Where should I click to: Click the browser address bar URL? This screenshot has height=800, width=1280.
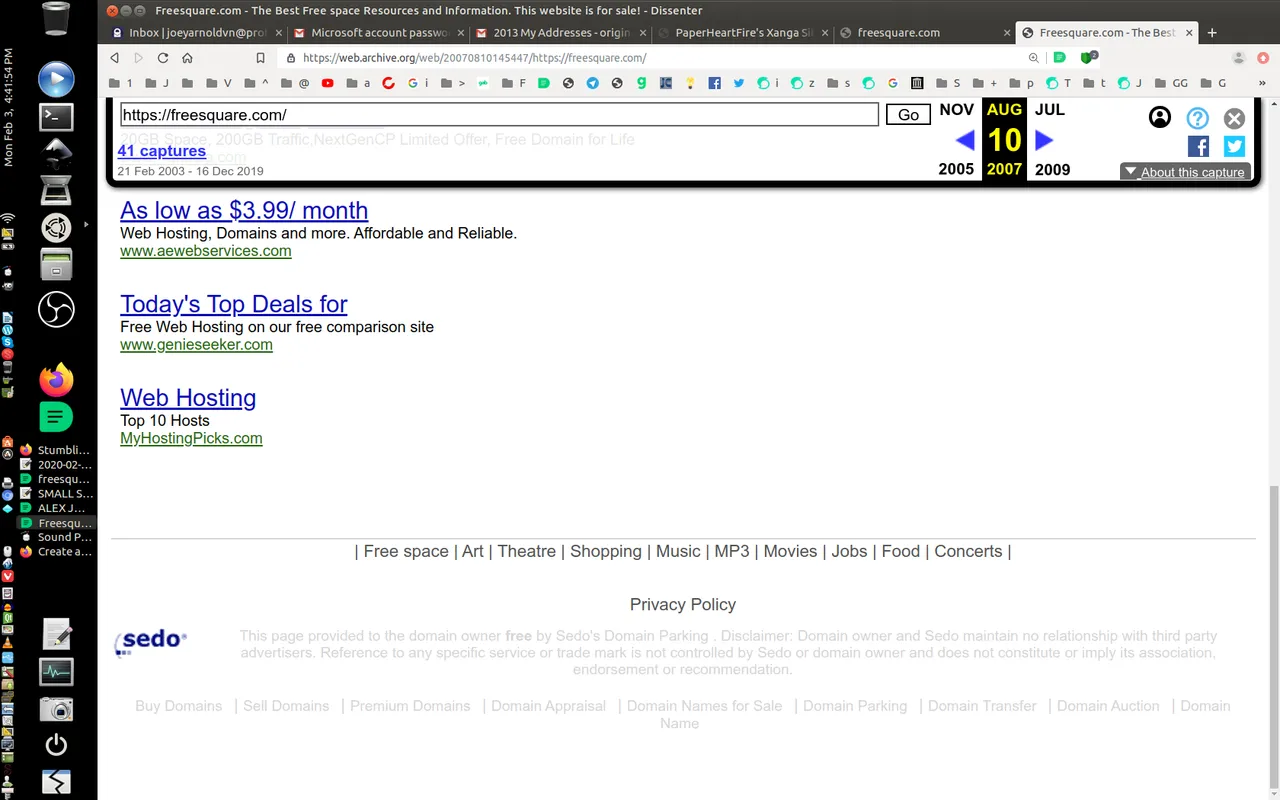click(x=474, y=58)
